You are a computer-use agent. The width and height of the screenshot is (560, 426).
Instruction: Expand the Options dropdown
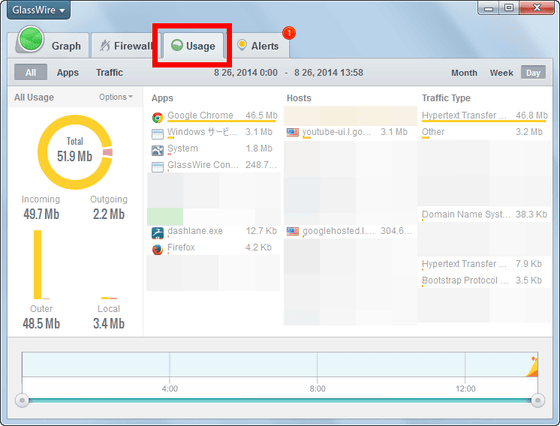[x=116, y=97]
